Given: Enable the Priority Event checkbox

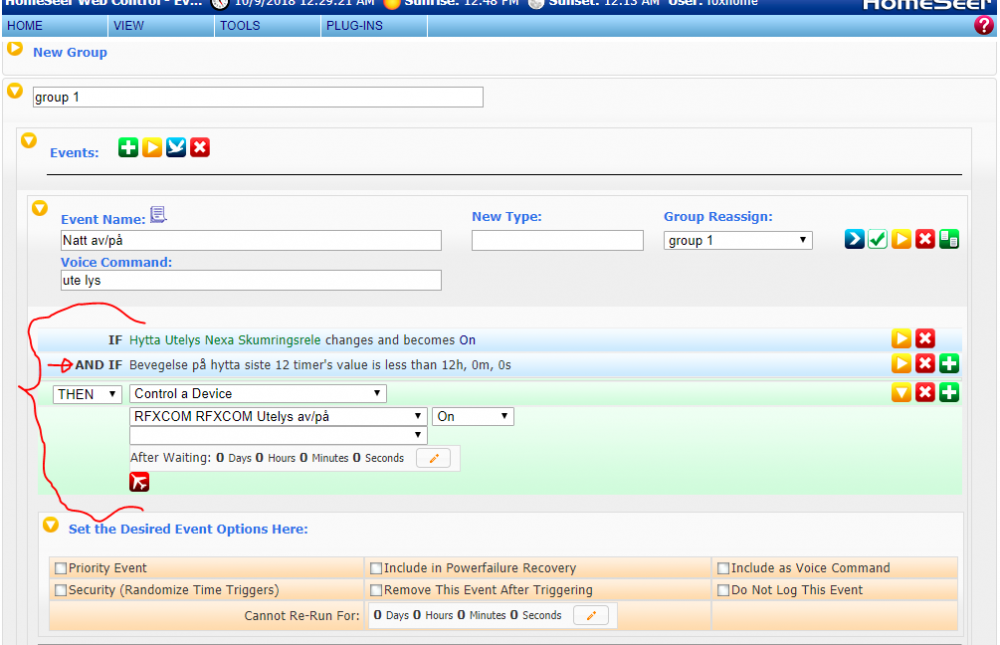Looking at the screenshot, I should point(61,568).
